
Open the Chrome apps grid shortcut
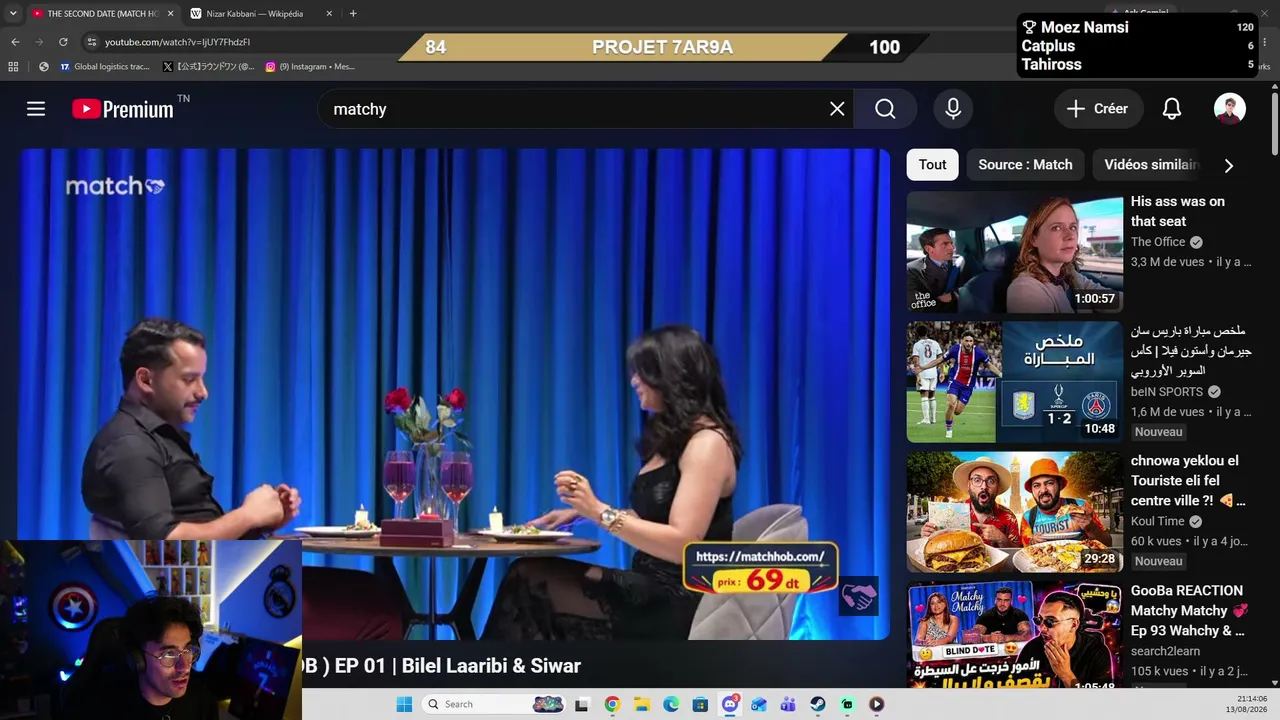13,67
